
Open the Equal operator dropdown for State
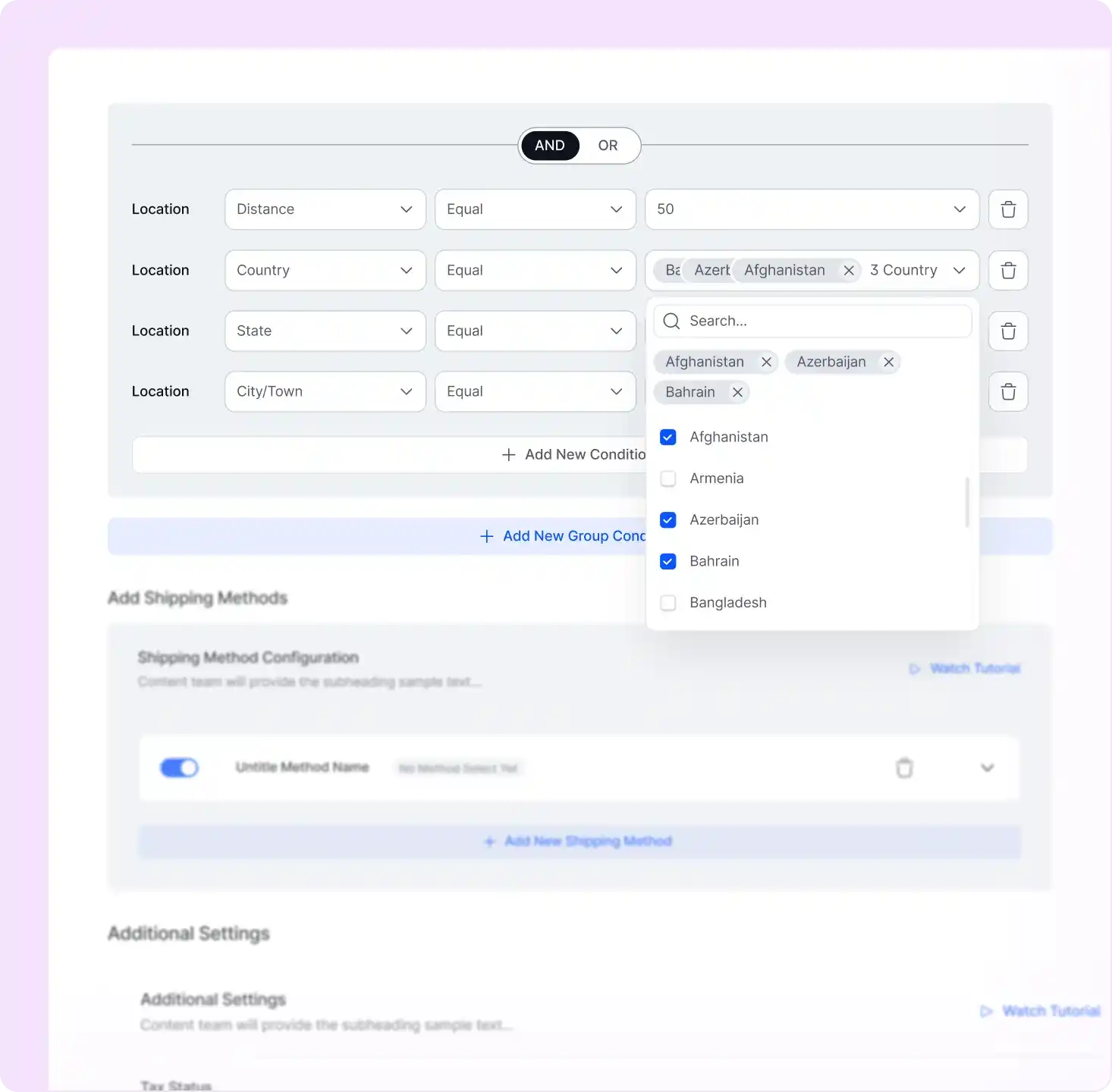pos(535,331)
